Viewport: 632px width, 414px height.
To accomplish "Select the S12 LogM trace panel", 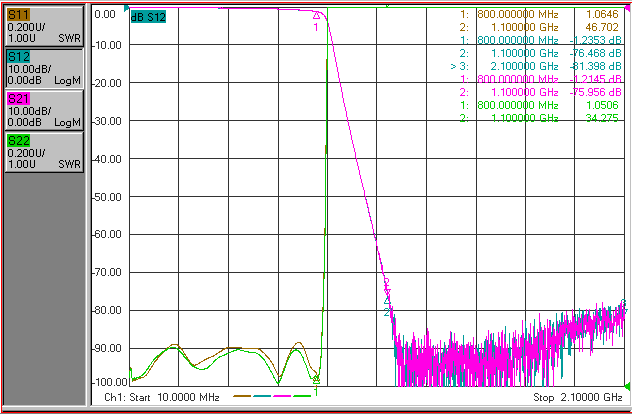I will pyautogui.click(x=44, y=68).
